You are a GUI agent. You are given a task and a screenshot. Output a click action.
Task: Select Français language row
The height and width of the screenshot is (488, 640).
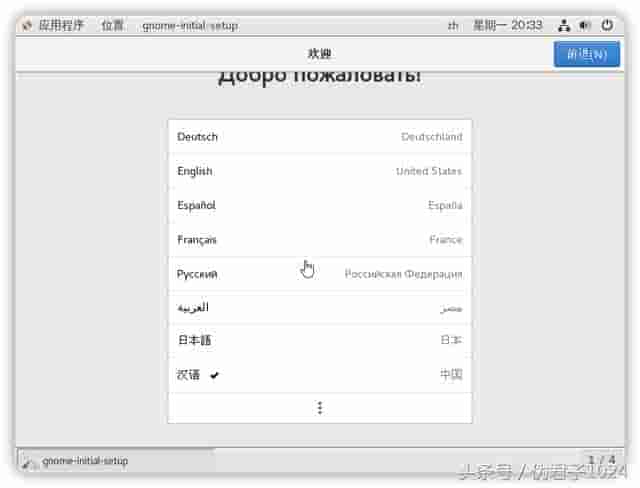pyautogui.click(x=320, y=240)
